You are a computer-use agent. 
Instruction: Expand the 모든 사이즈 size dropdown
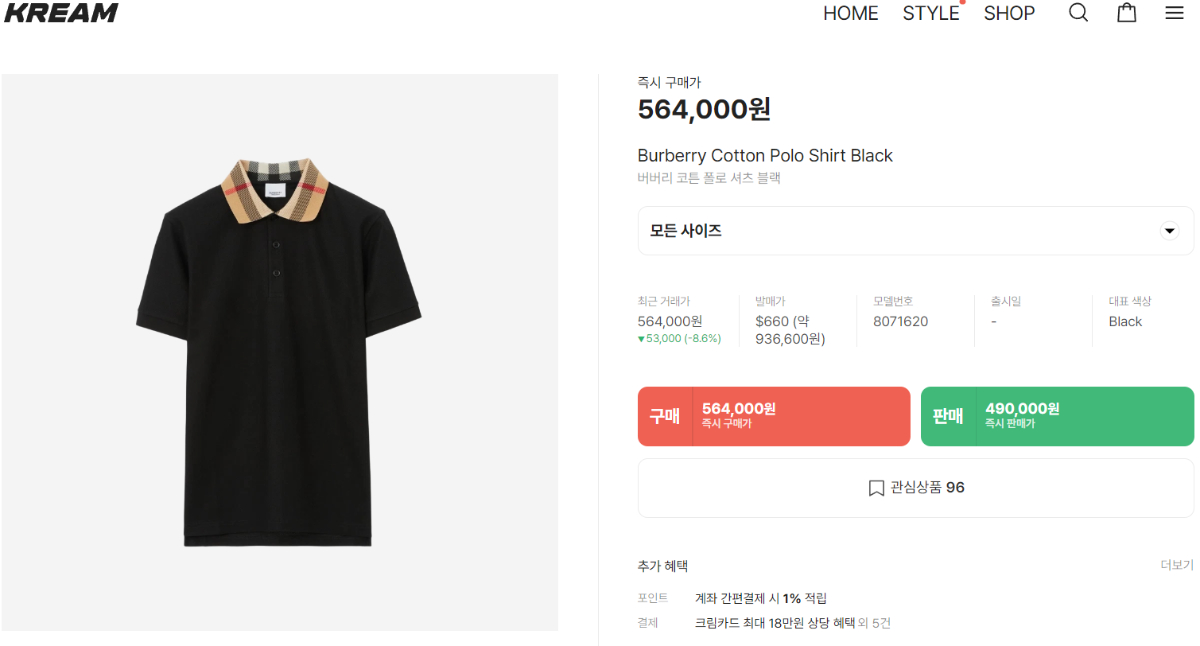(x=900, y=231)
